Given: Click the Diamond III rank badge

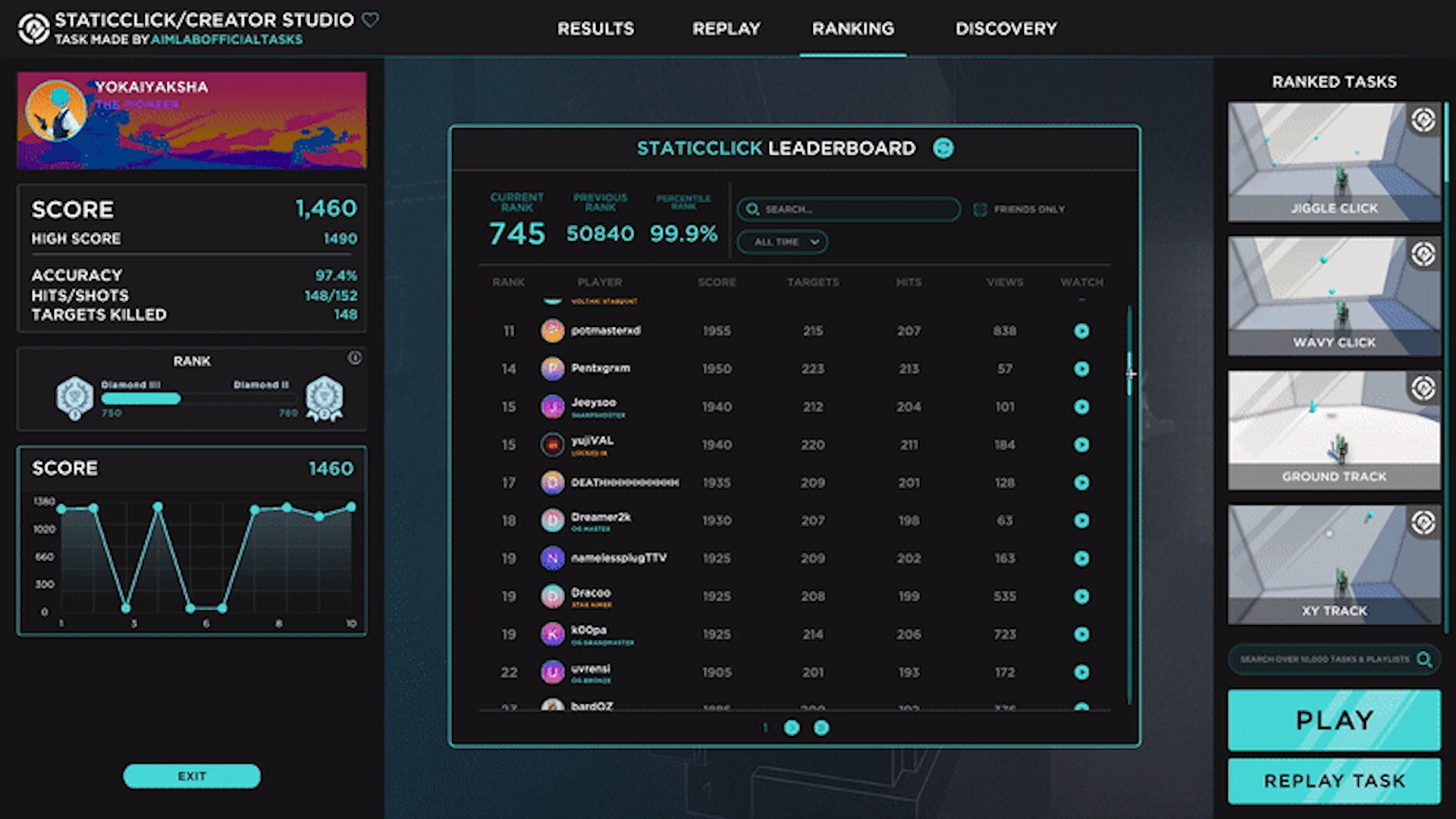Looking at the screenshot, I should coord(74,398).
